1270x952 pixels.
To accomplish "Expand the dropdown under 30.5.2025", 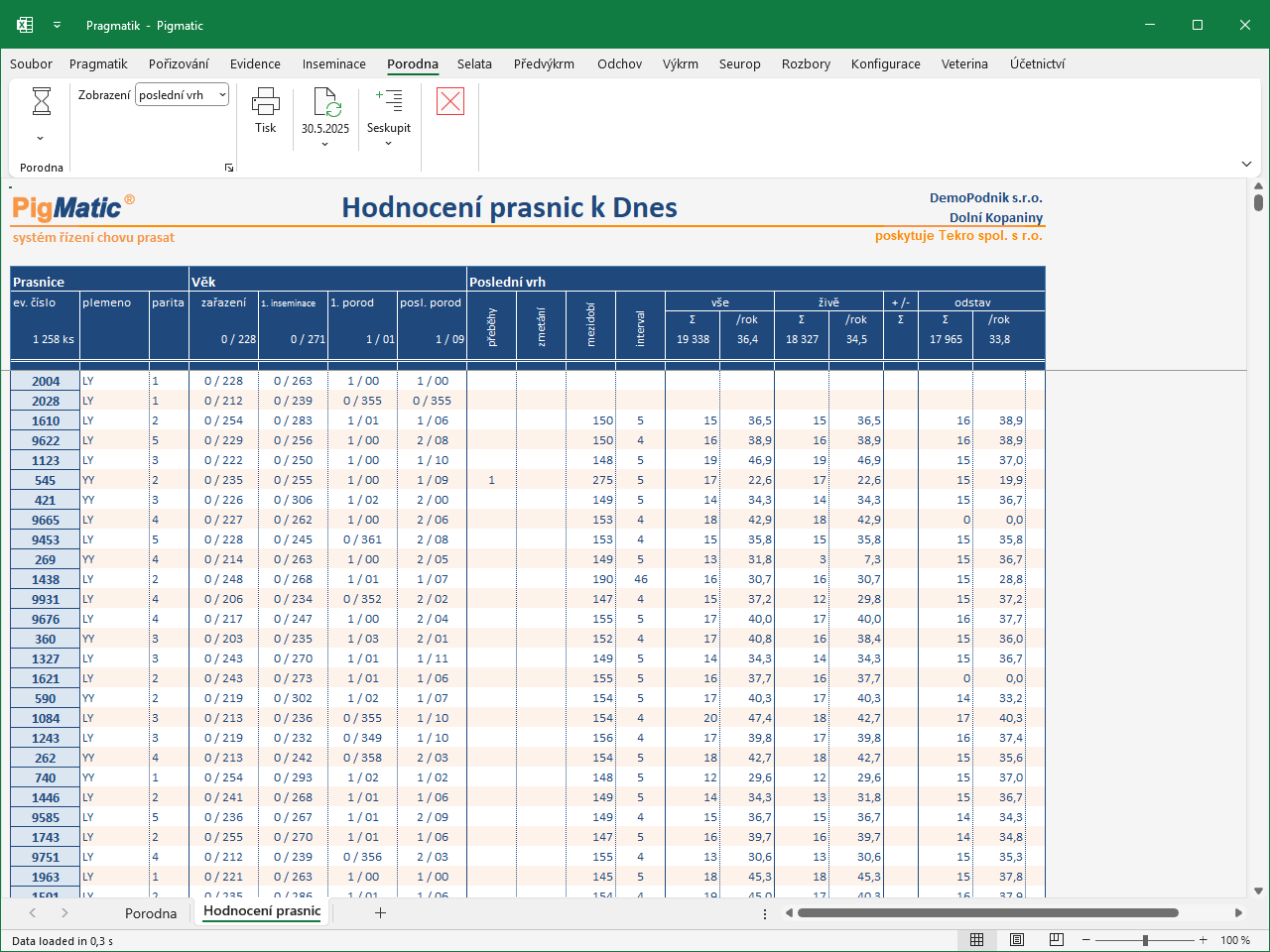I will (325, 145).
